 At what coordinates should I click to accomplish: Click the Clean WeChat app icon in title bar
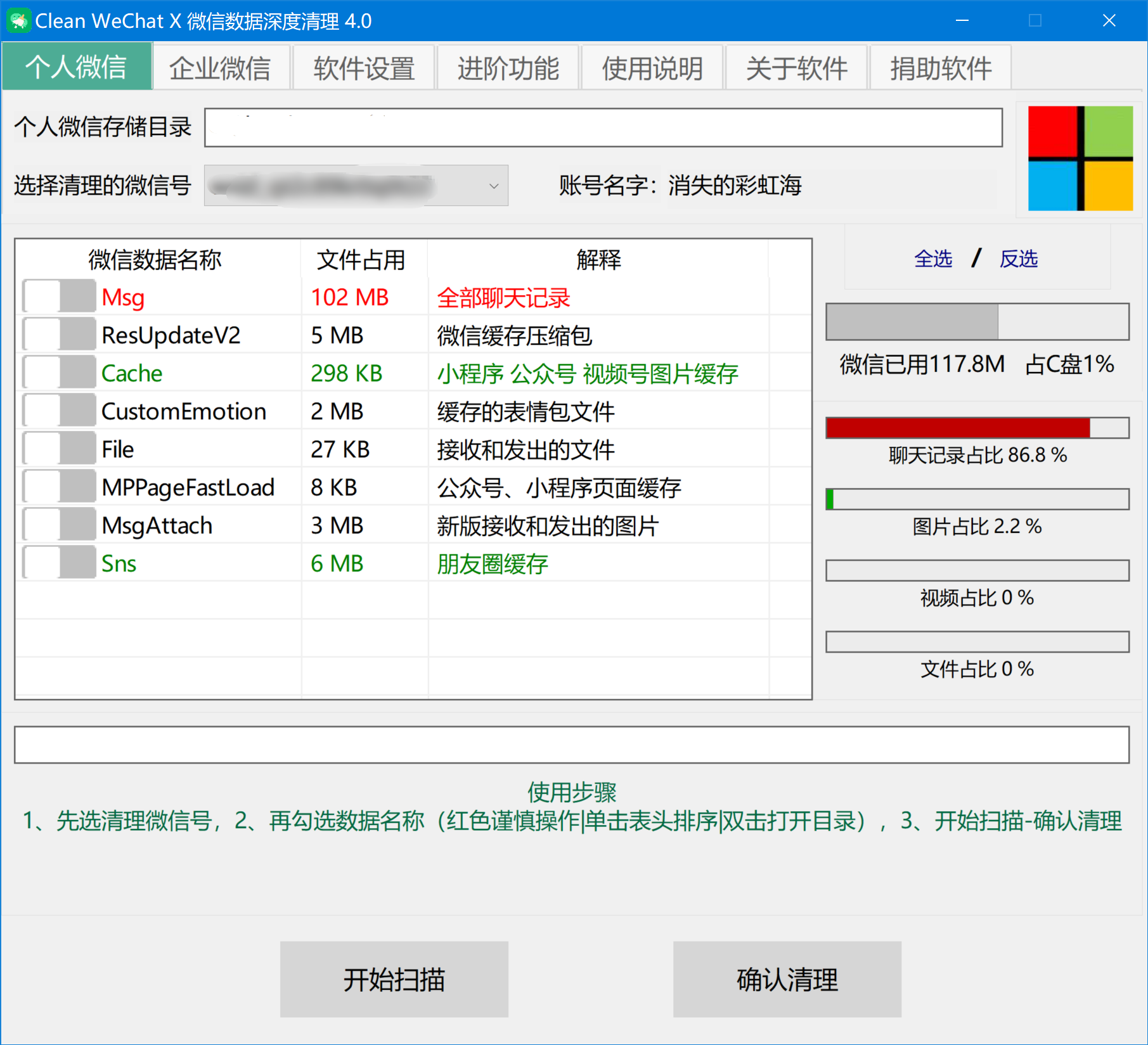tap(18, 21)
